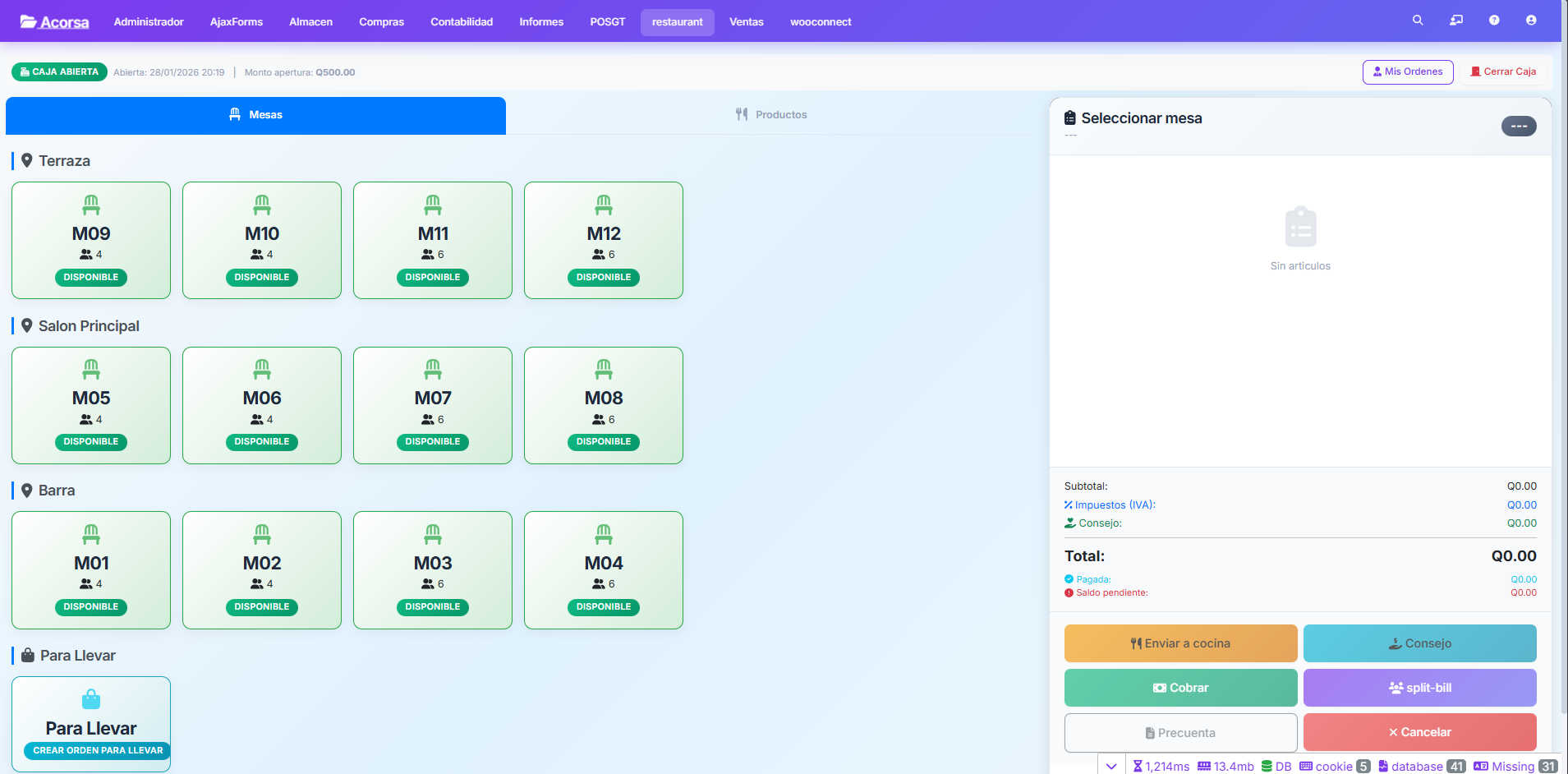Open the help question mark icon

point(1493,21)
